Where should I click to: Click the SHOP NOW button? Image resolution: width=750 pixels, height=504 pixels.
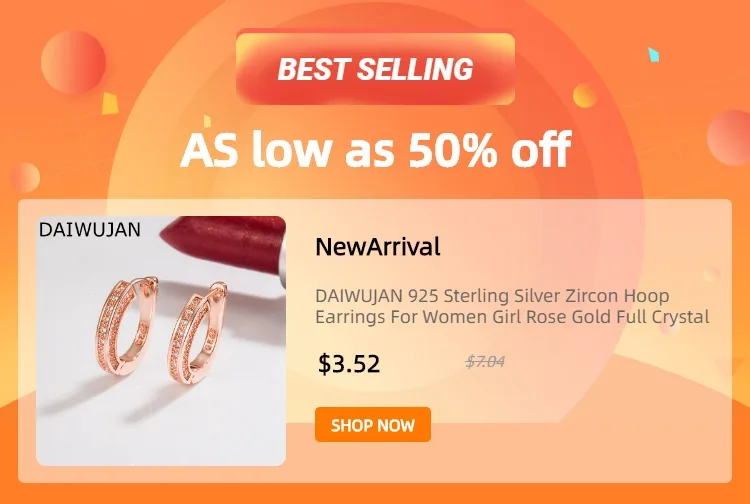373,425
